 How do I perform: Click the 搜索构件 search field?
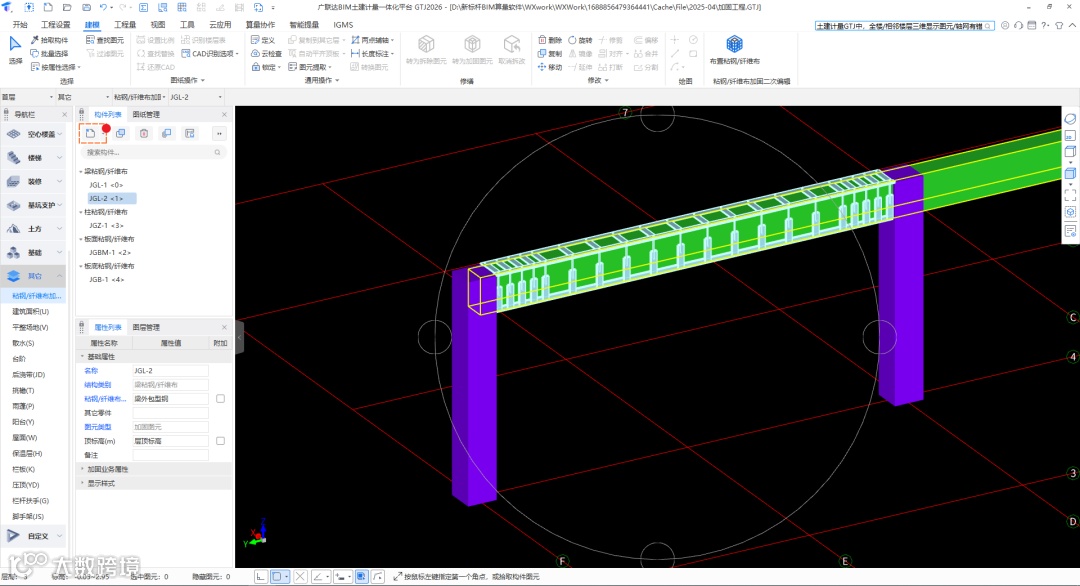(153, 152)
